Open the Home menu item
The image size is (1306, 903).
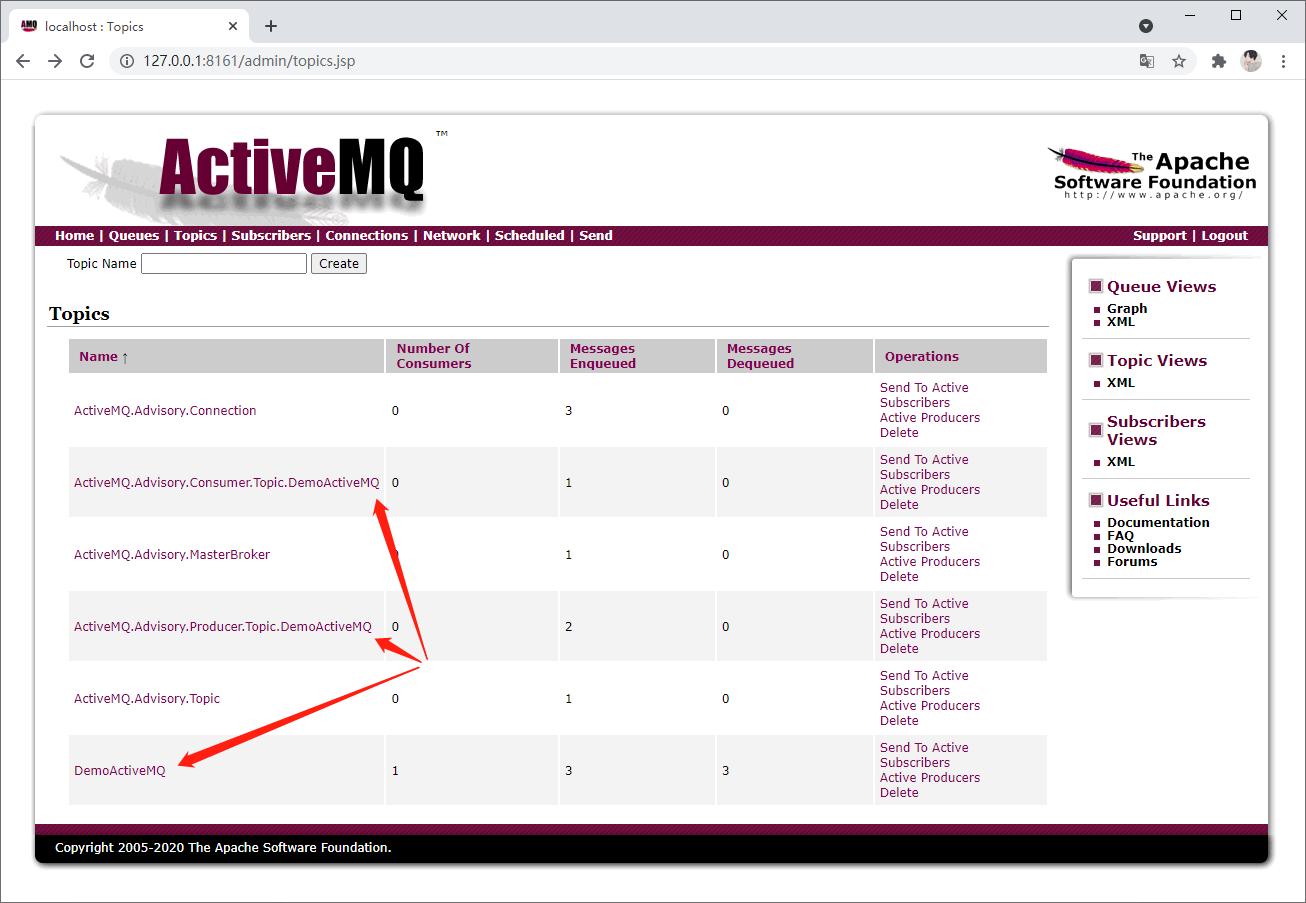(74, 236)
